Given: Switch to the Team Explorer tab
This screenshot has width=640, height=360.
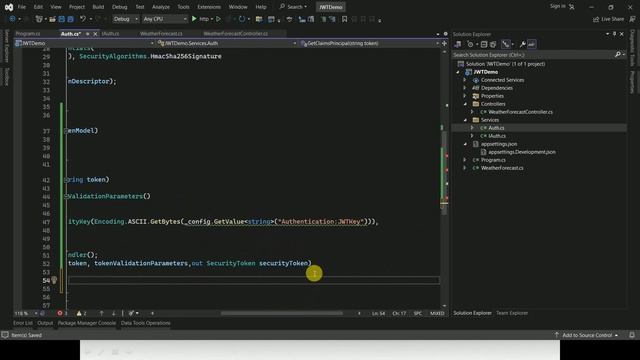Looking at the screenshot, I should [512, 313].
